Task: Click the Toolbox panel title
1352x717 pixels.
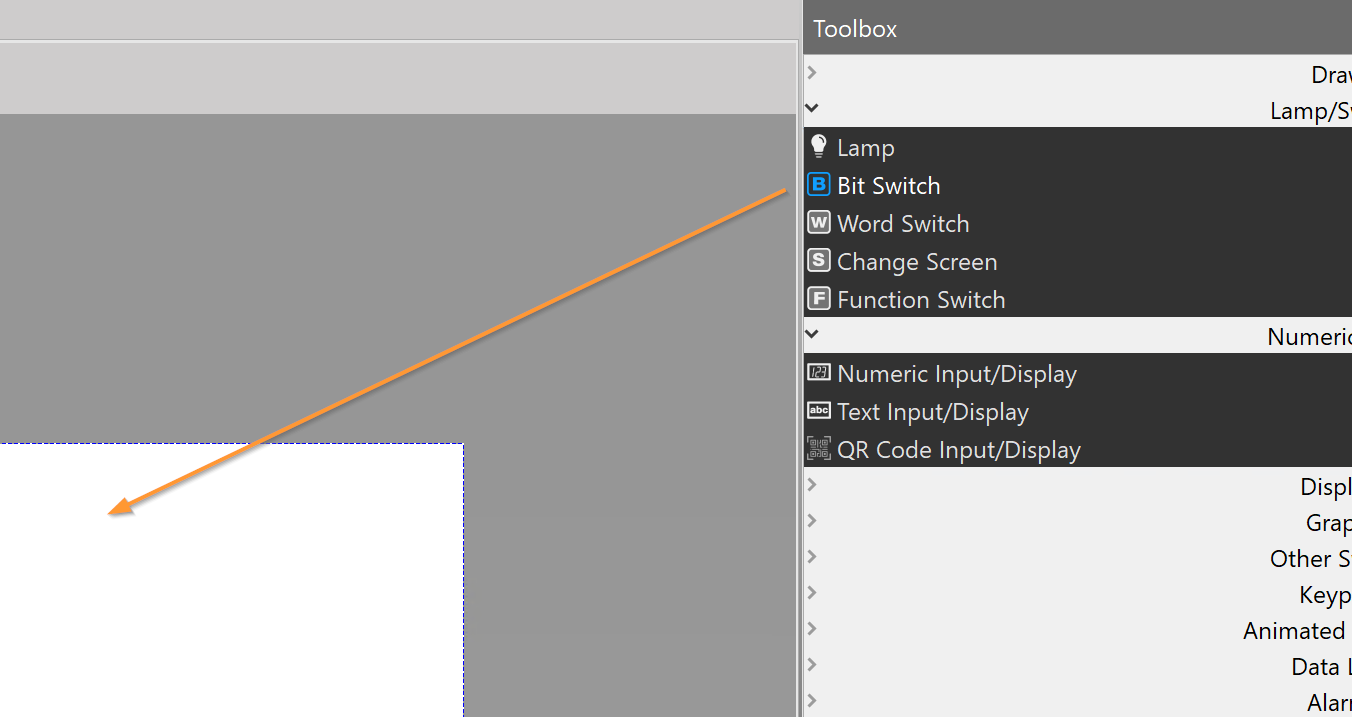Action: pos(855,29)
